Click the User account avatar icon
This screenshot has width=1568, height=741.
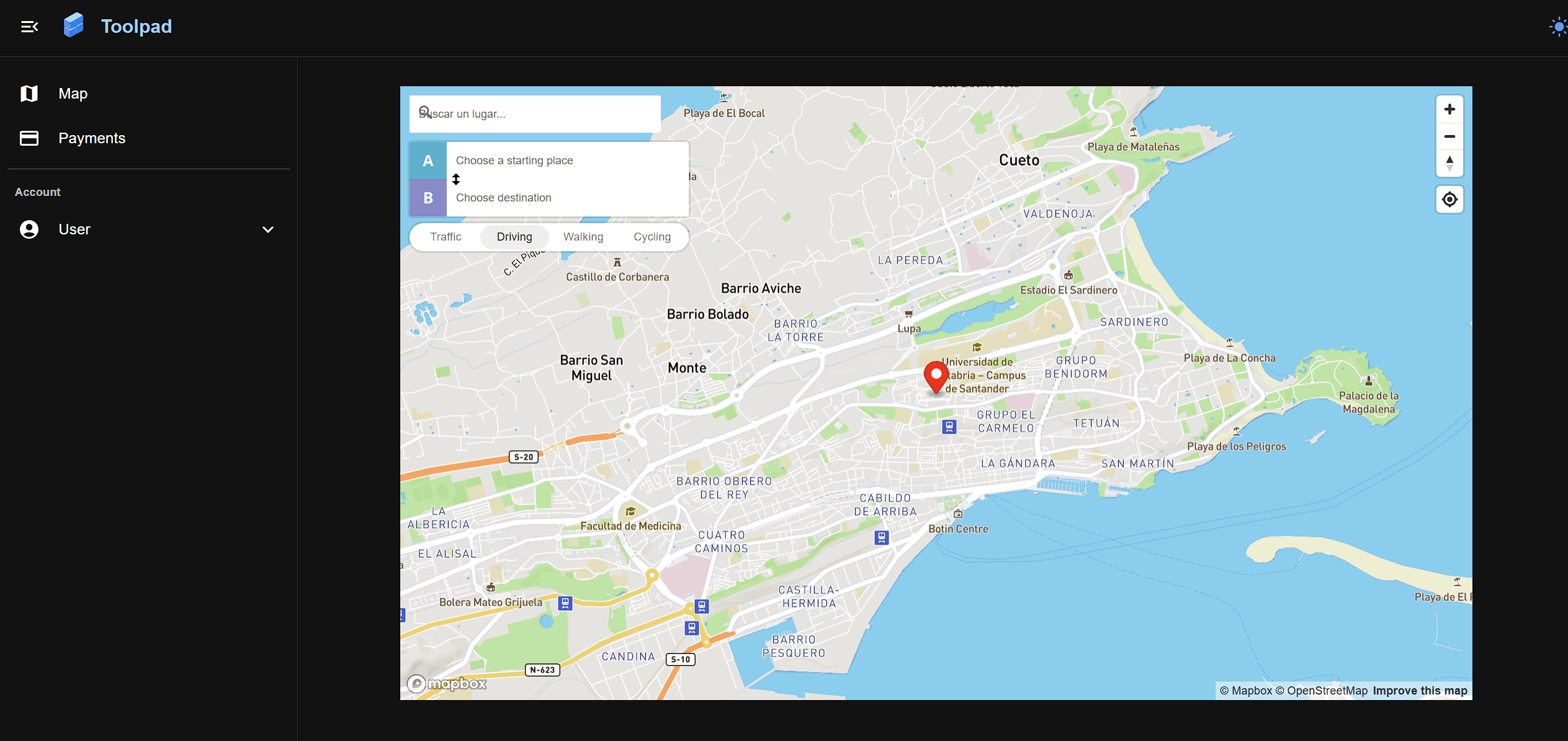[29, 229]
